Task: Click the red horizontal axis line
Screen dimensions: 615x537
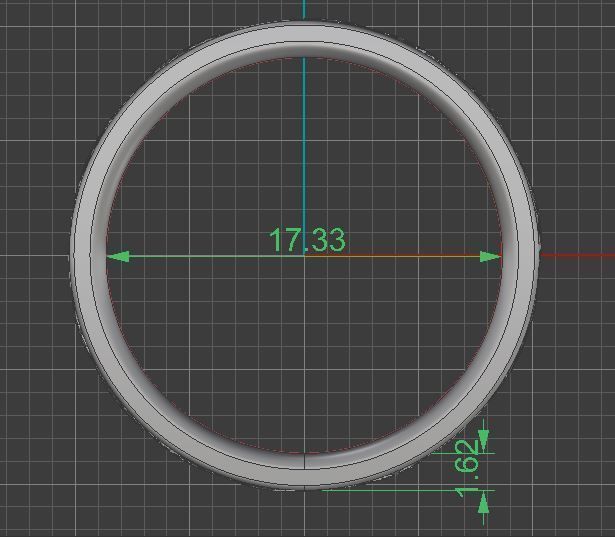Action: (577, 255)
